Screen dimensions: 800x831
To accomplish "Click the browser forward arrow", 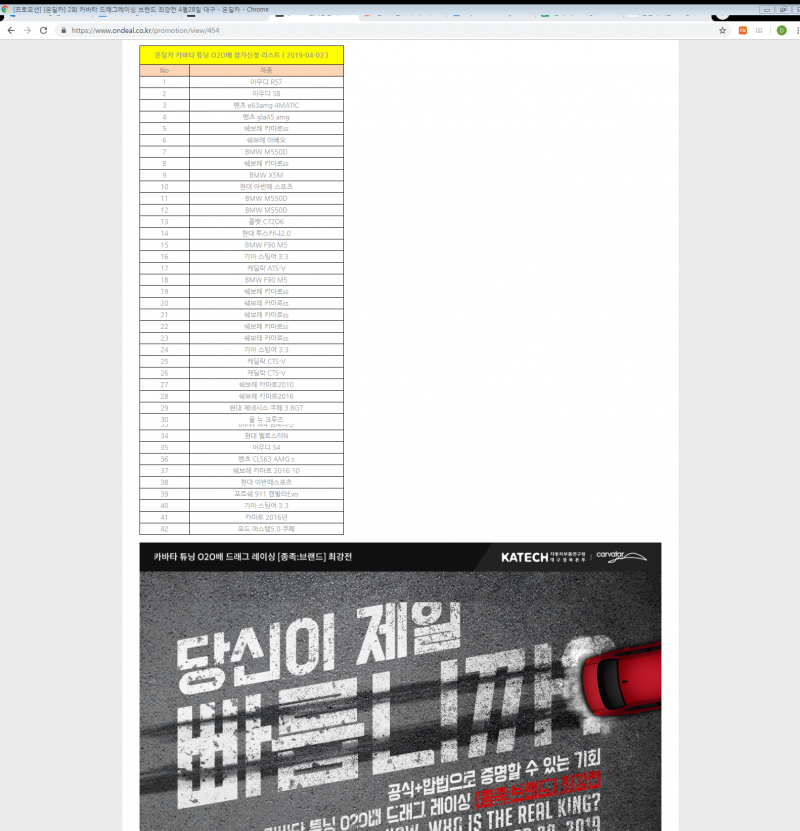I will (28, 31).
